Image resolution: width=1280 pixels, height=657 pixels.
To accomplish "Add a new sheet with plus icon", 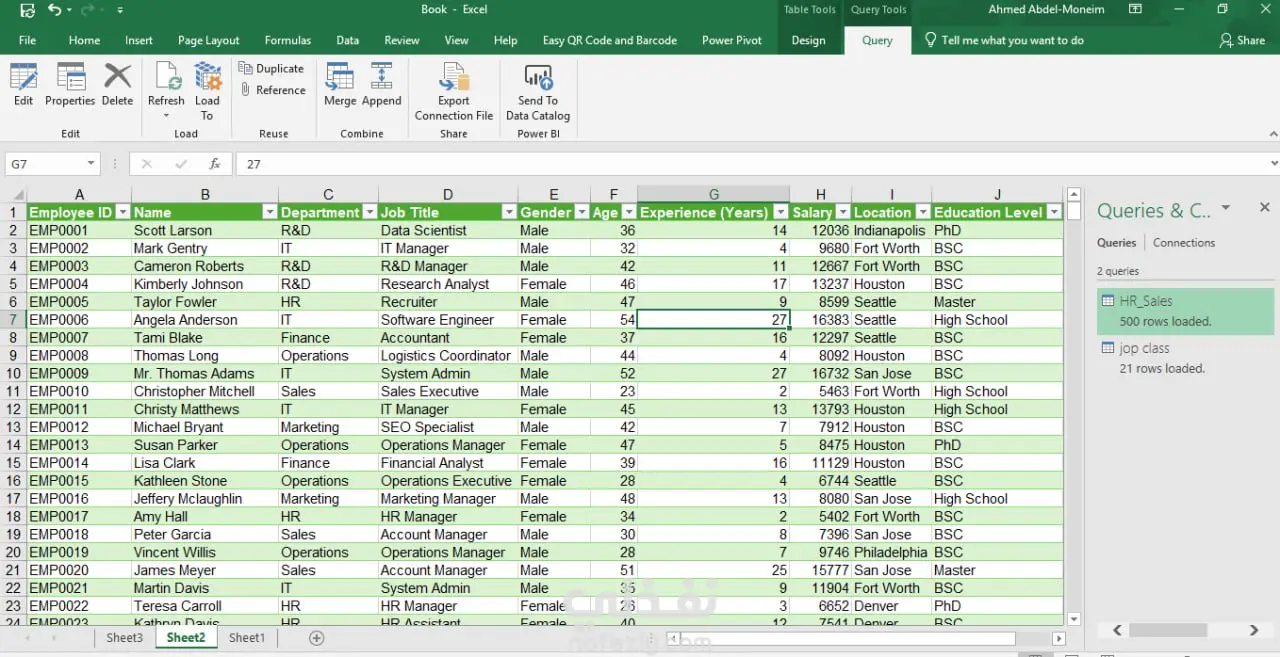I will click(317, 638).
